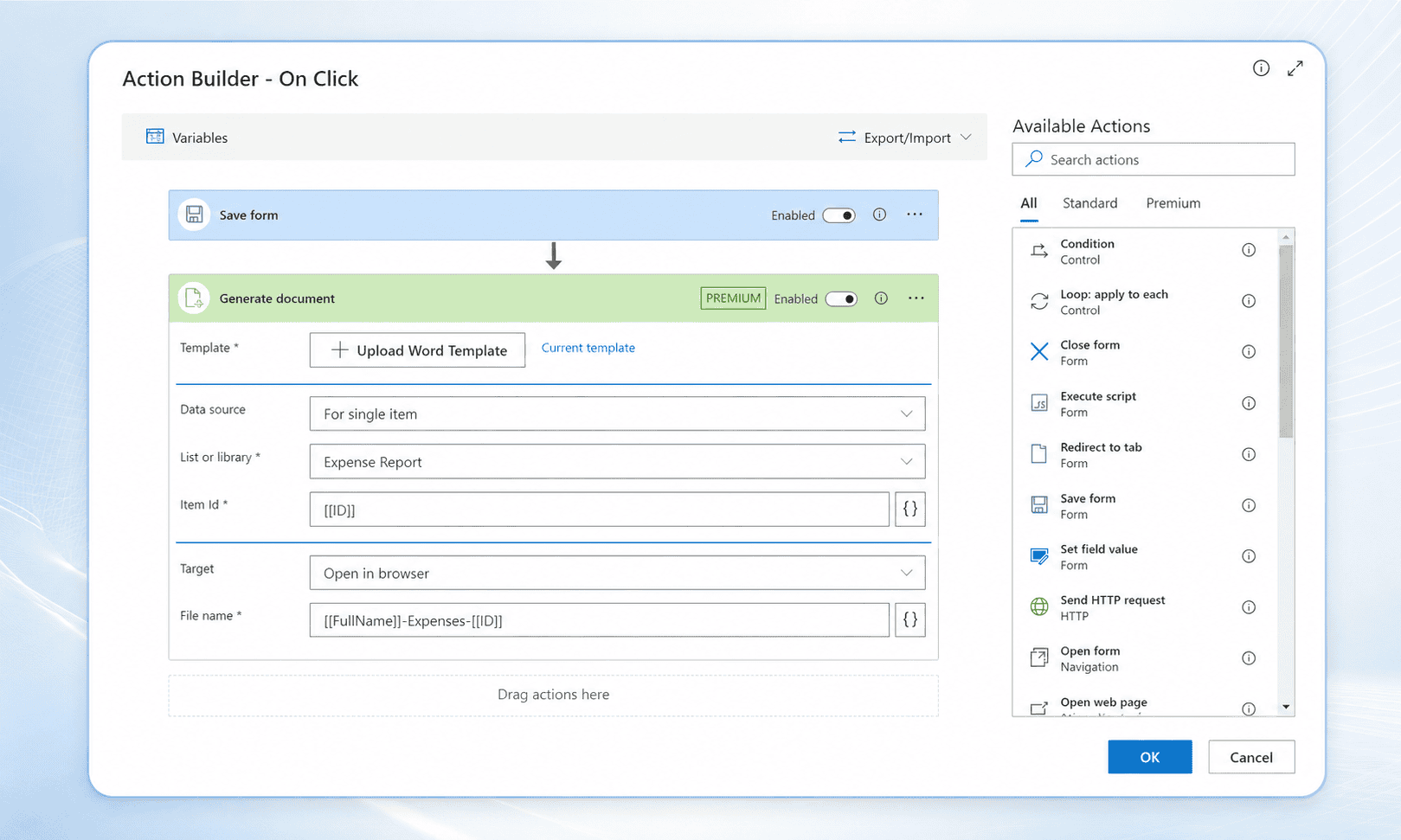Click the Item Id input field
Screen dimensions: 1401x840
pyautogui.click(x=600, y=510)
